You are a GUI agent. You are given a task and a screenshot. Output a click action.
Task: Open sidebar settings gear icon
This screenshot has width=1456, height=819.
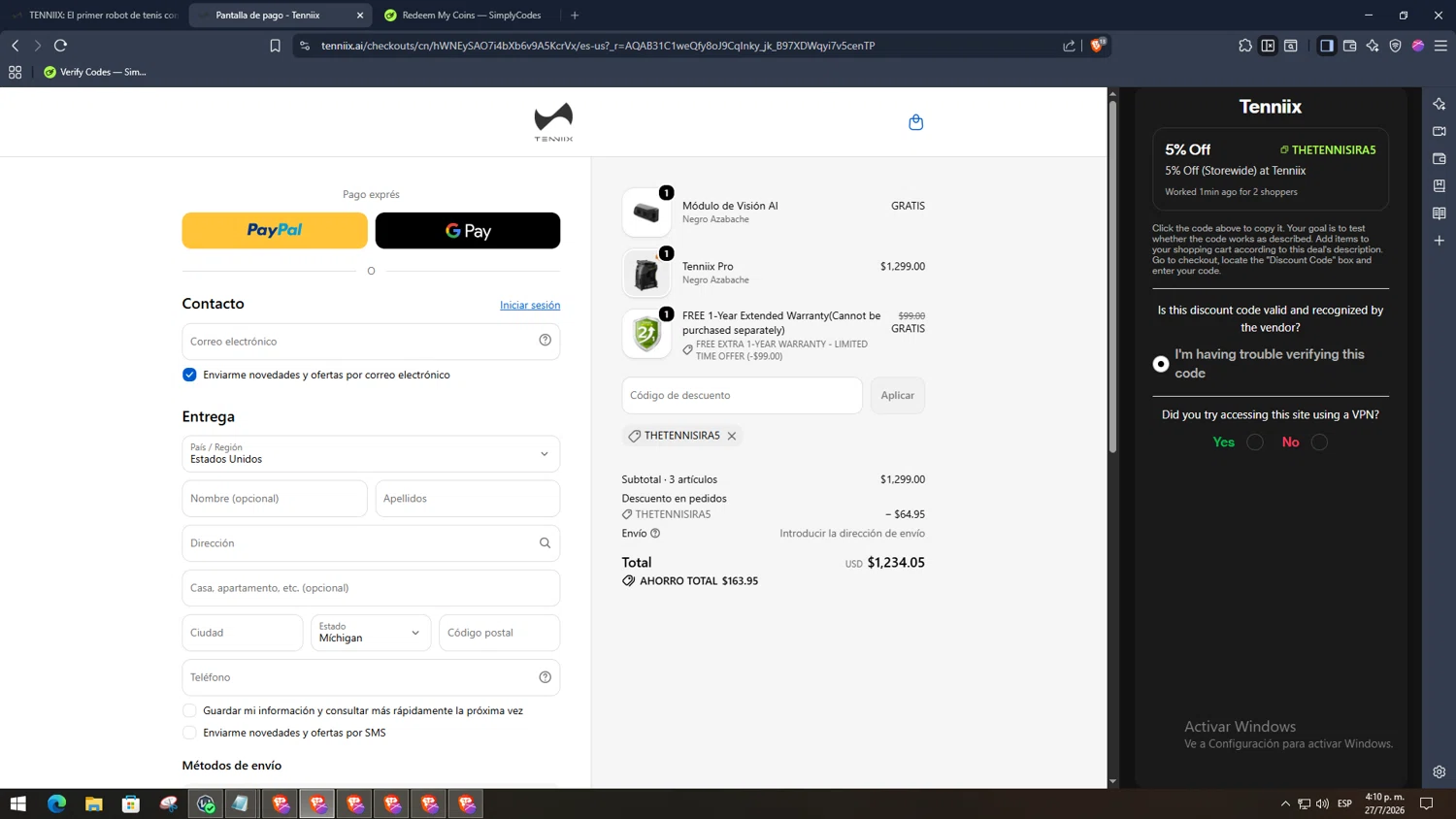click(1439, 771)
